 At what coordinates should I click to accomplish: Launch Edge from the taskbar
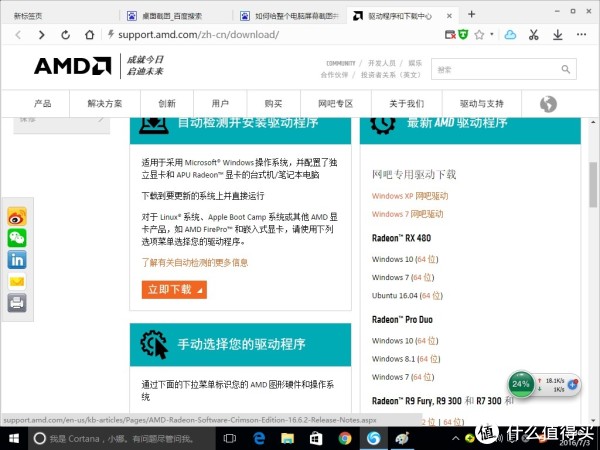tap(259, 438)
